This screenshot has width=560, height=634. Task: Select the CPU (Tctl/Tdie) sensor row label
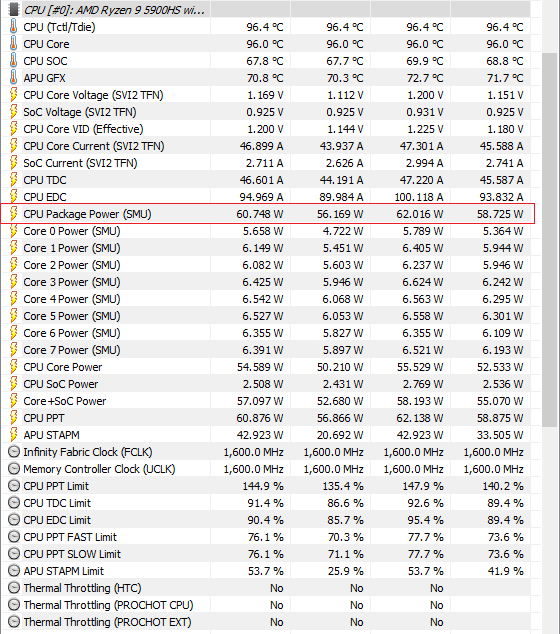(x=59, y=27)
